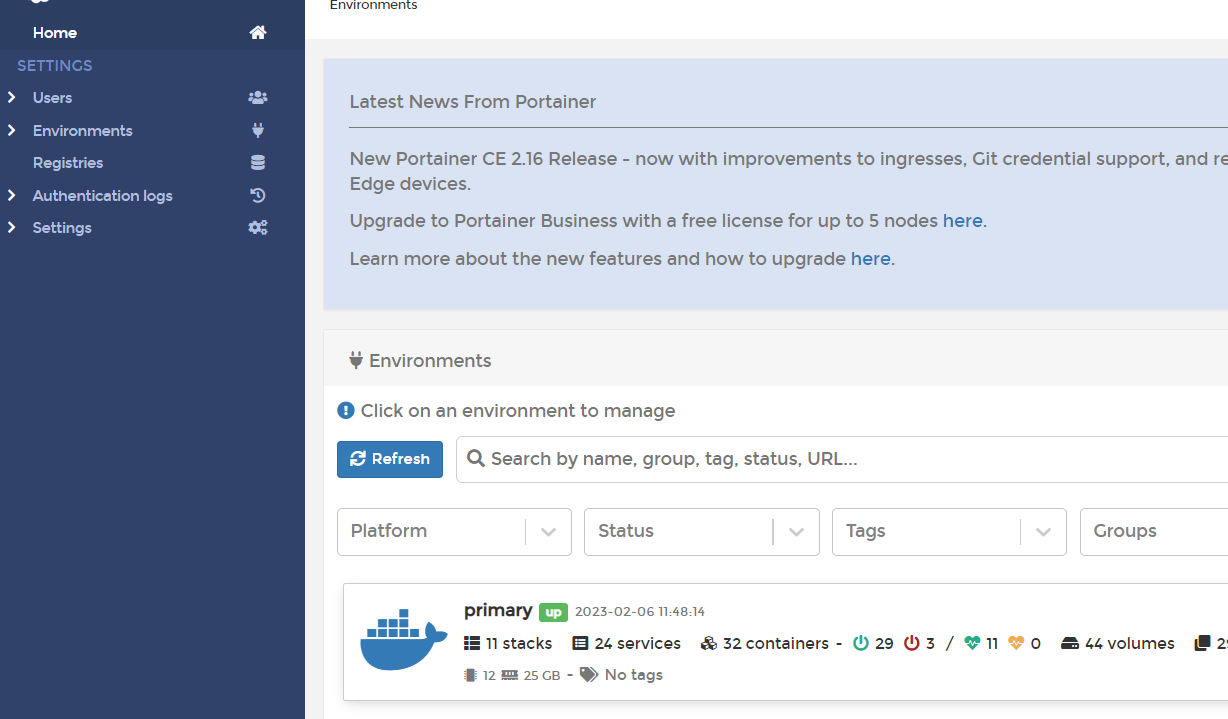Screen dimensions: 1228x719
Task: Click the timestamp 2023-02-06 11:48:14
Action: 640,612
